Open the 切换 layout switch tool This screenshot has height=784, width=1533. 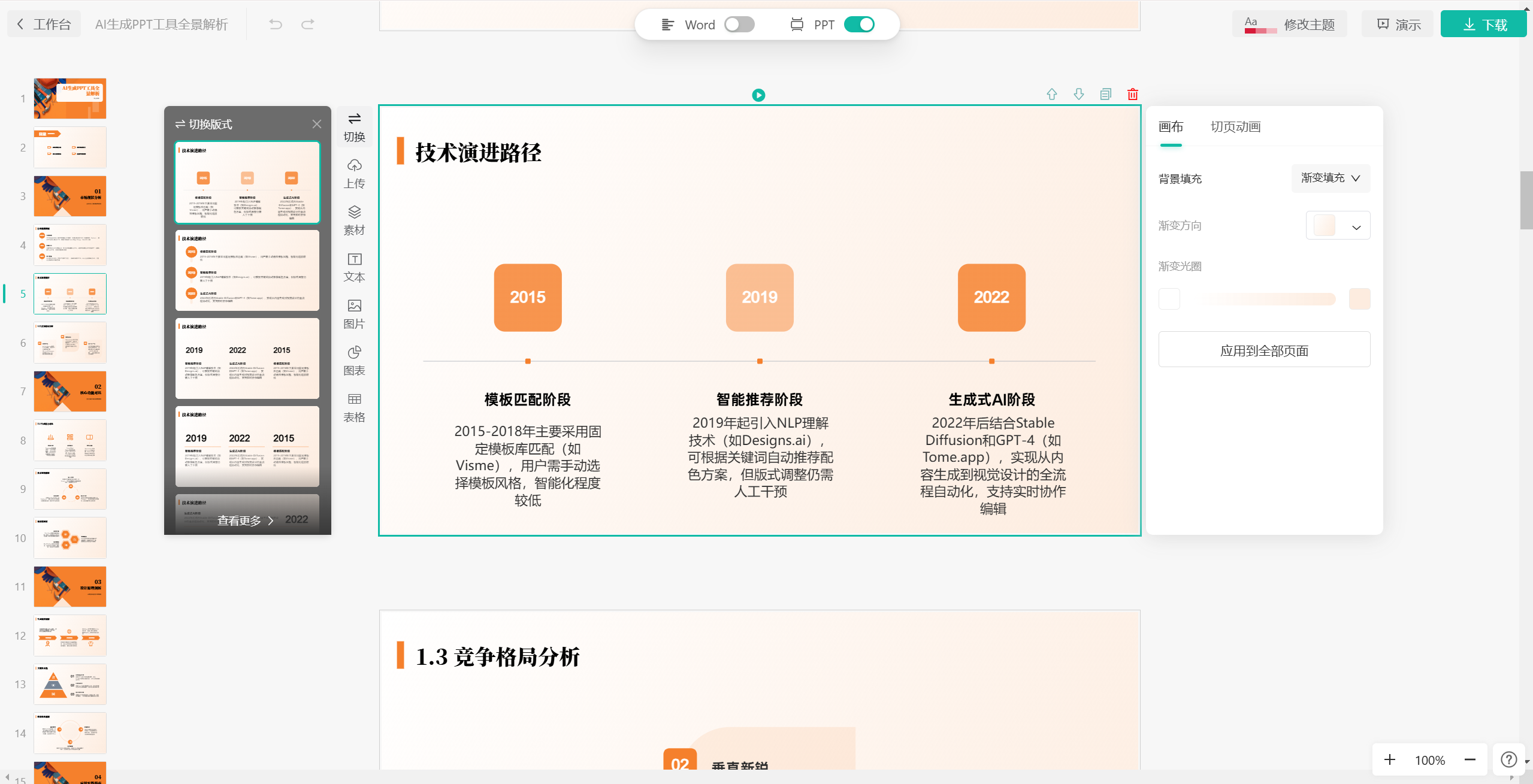coord(355,127)
